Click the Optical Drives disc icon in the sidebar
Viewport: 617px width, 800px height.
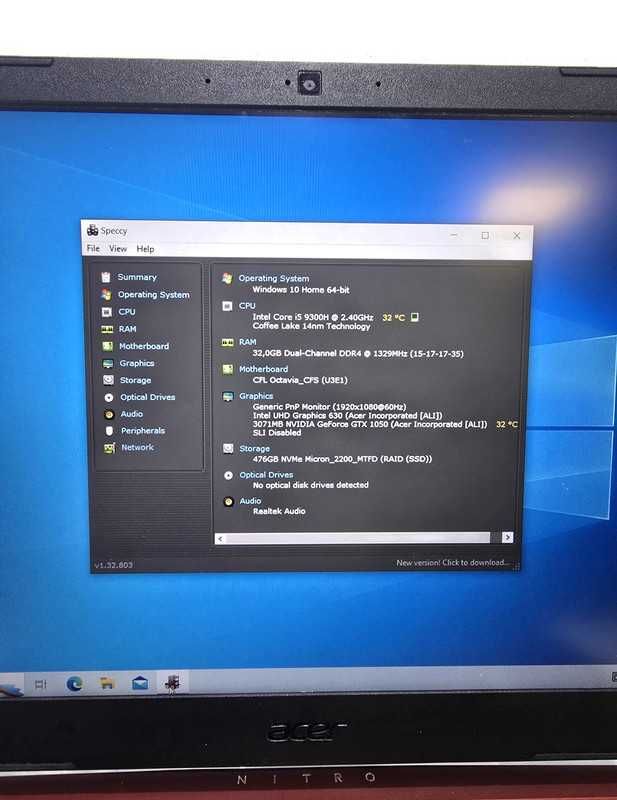(109, 397)
